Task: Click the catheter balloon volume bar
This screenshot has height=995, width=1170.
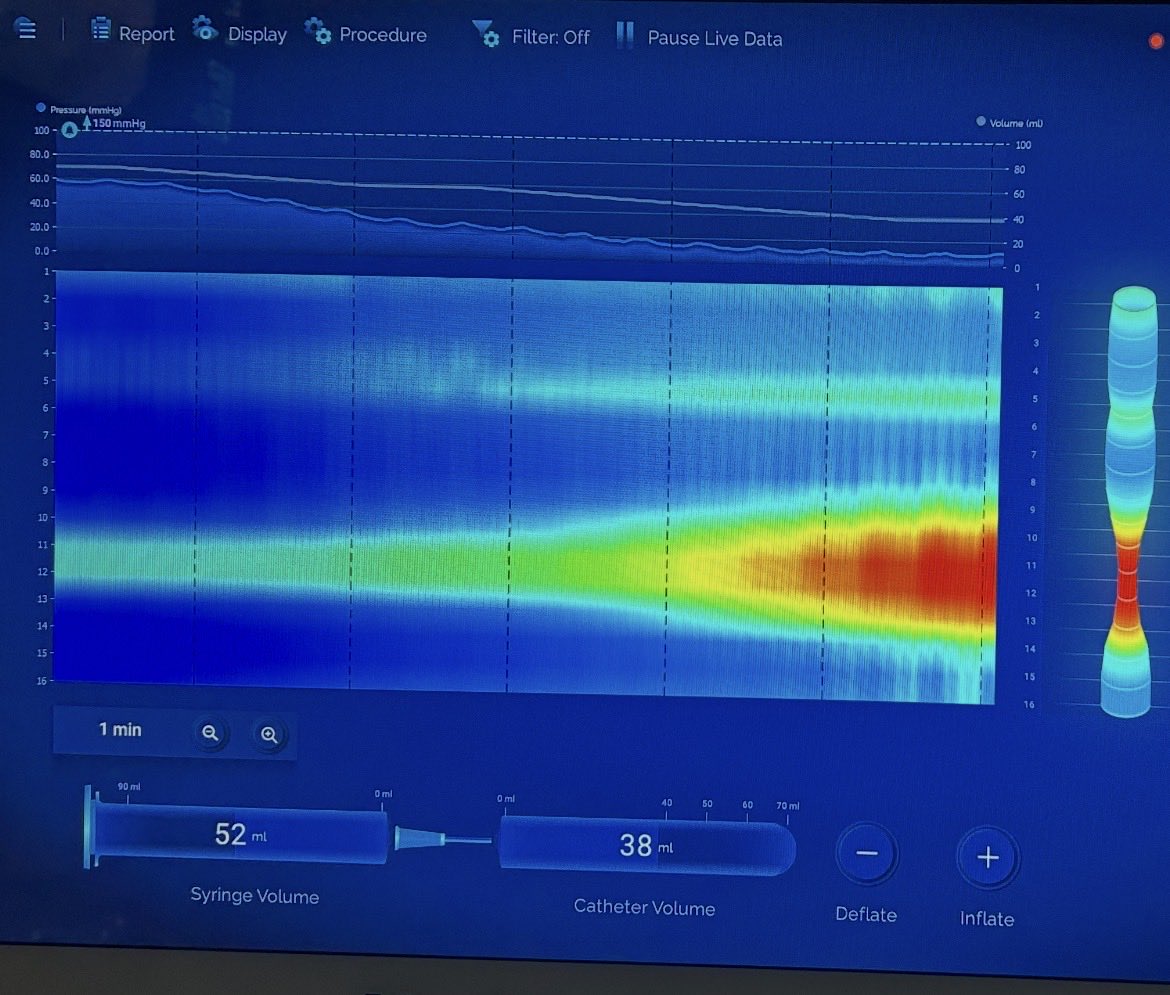Action: click(x=647, y=846)
